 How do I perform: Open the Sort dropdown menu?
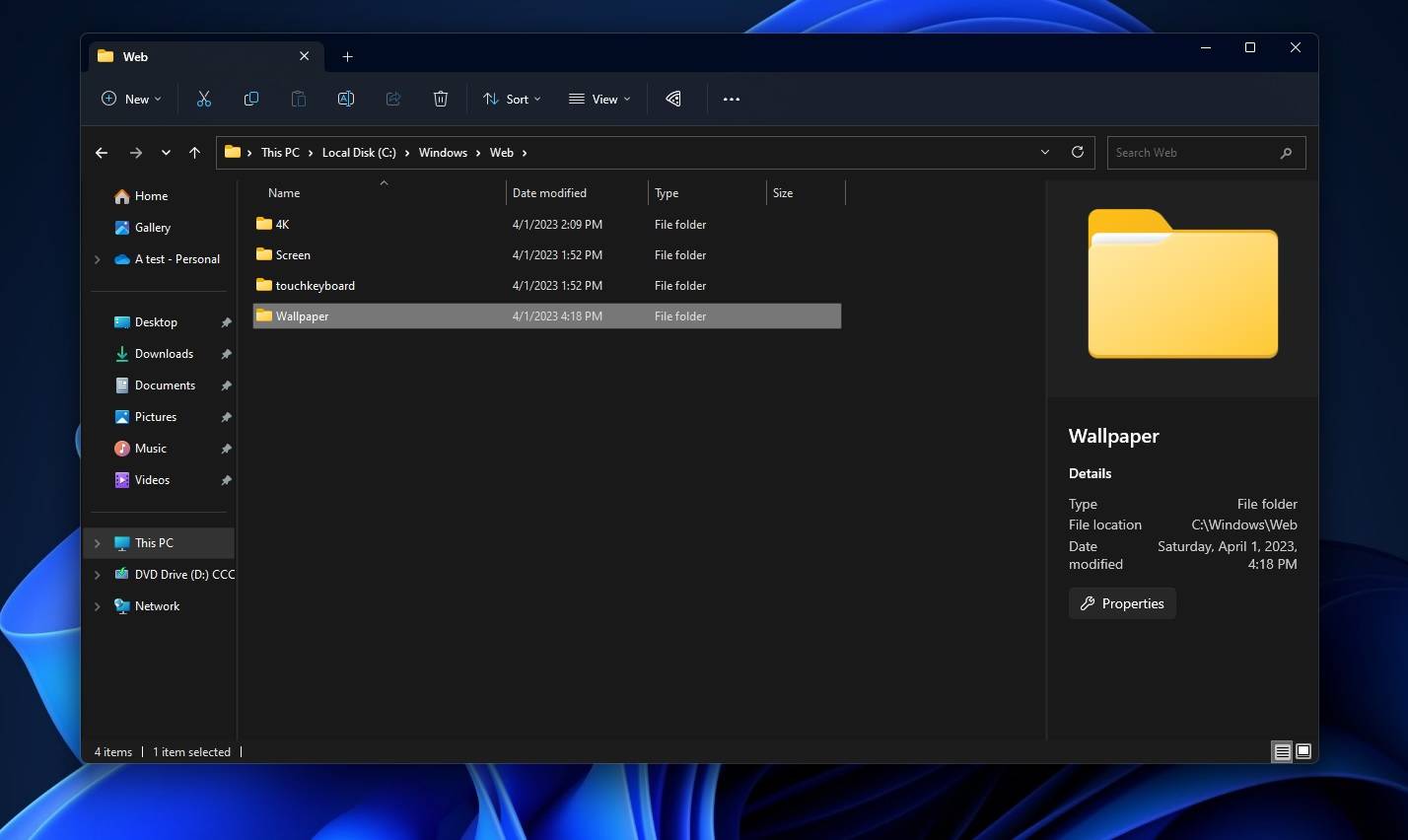(x=512, y=99)
